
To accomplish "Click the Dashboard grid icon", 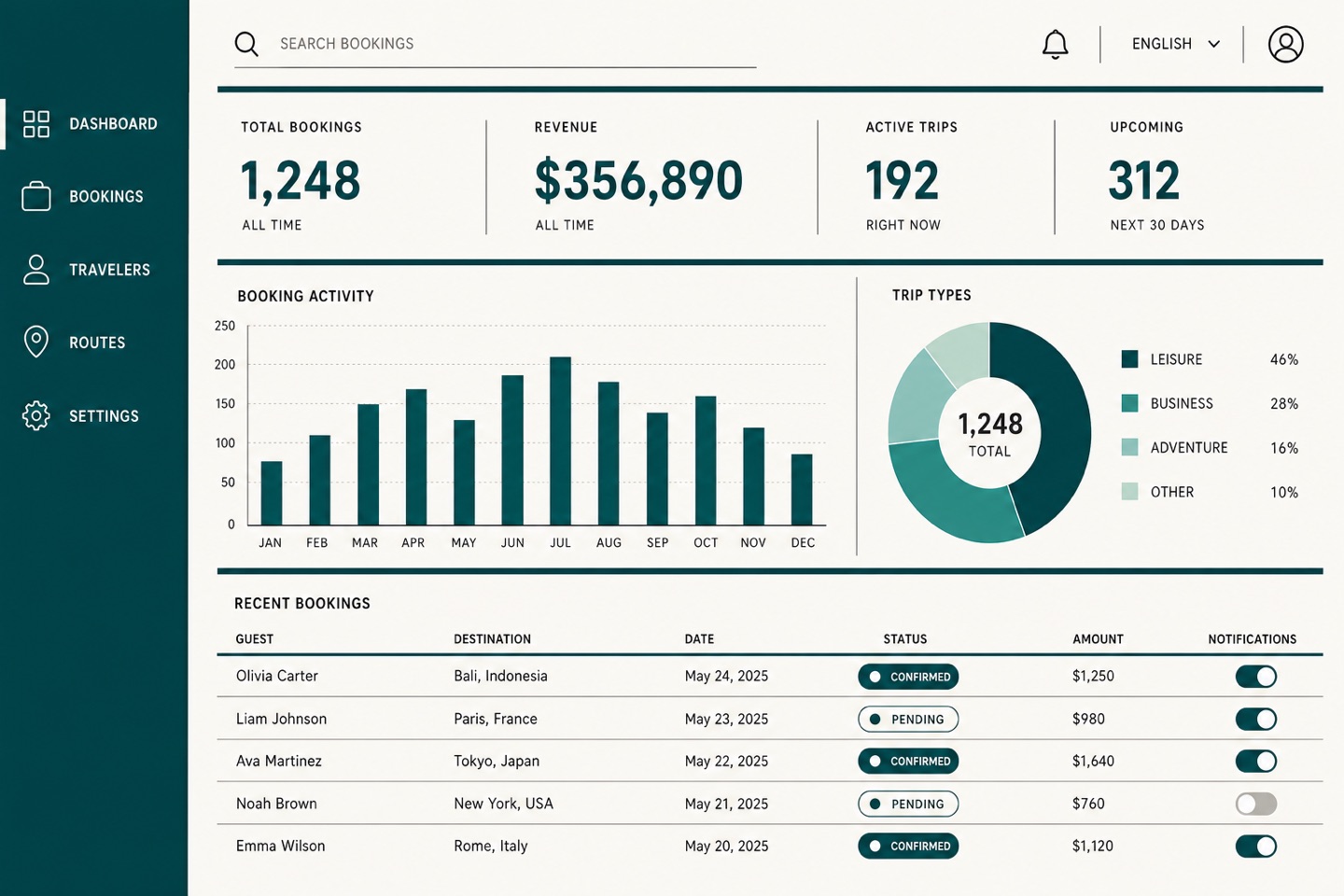I will 36,124.
